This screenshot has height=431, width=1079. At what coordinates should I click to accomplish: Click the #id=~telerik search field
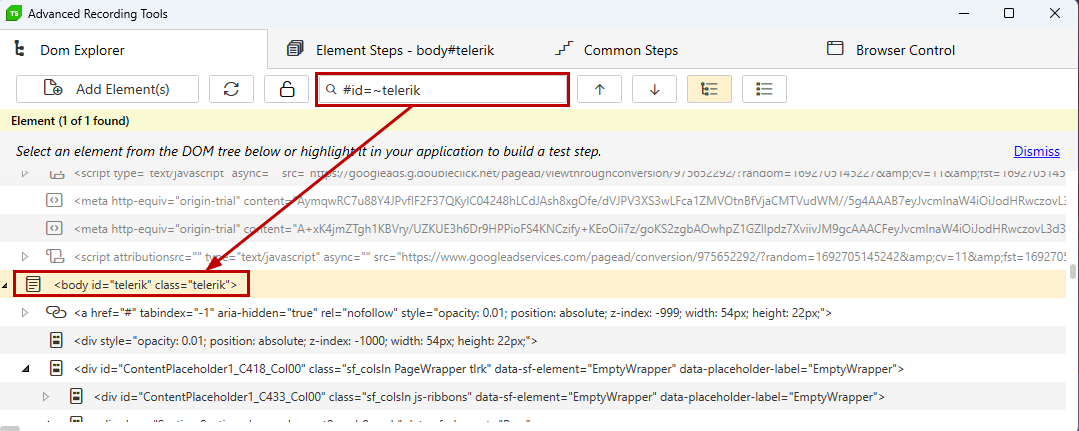click(x=442, y=90)
